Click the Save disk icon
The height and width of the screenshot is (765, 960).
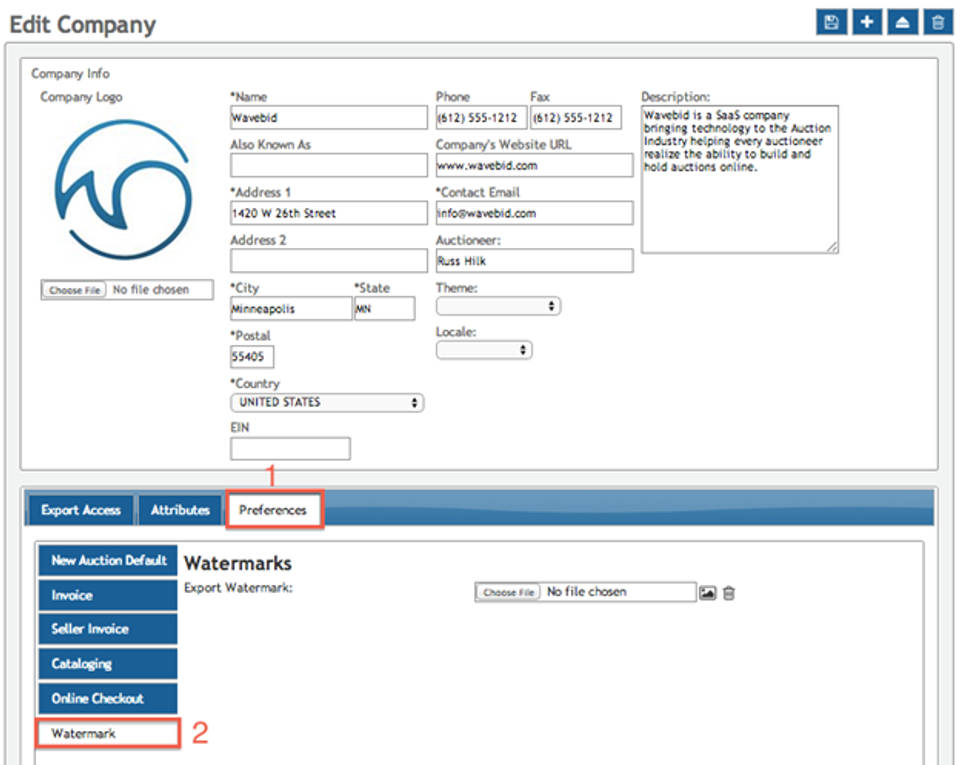click(831, 23)
